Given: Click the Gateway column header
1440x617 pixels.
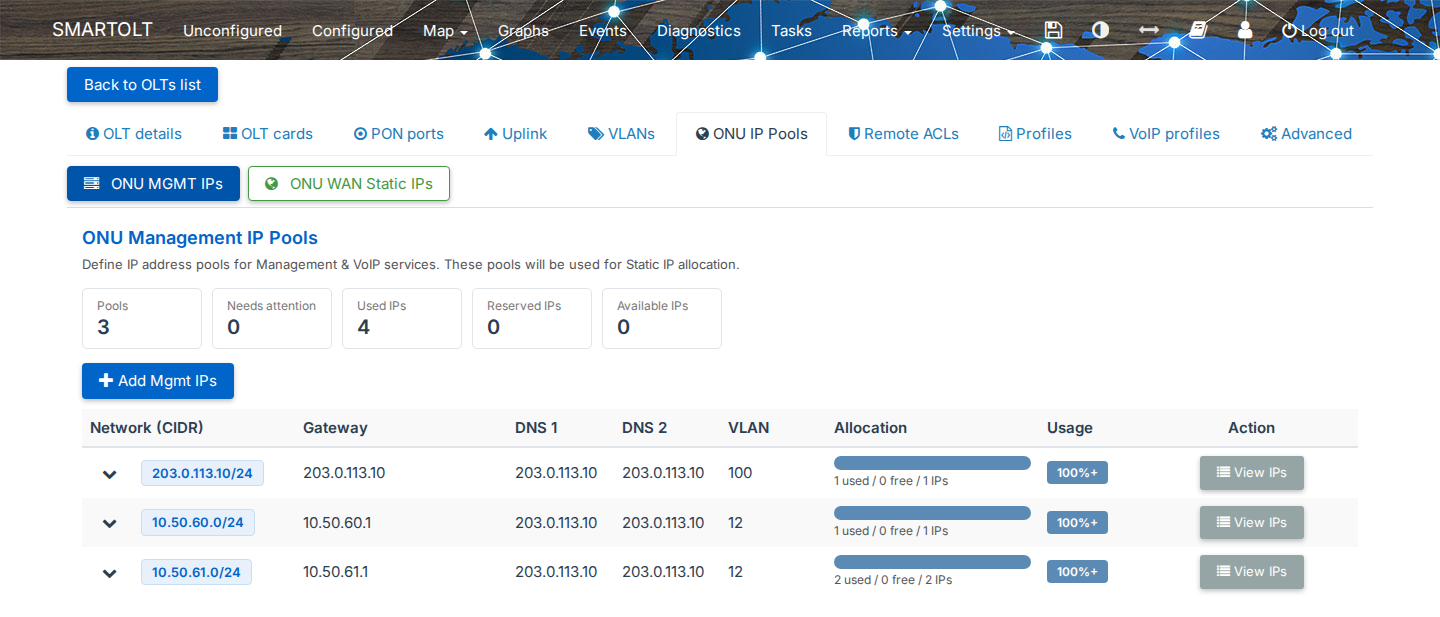Looking at the screenshot, I should coord(335,428).
